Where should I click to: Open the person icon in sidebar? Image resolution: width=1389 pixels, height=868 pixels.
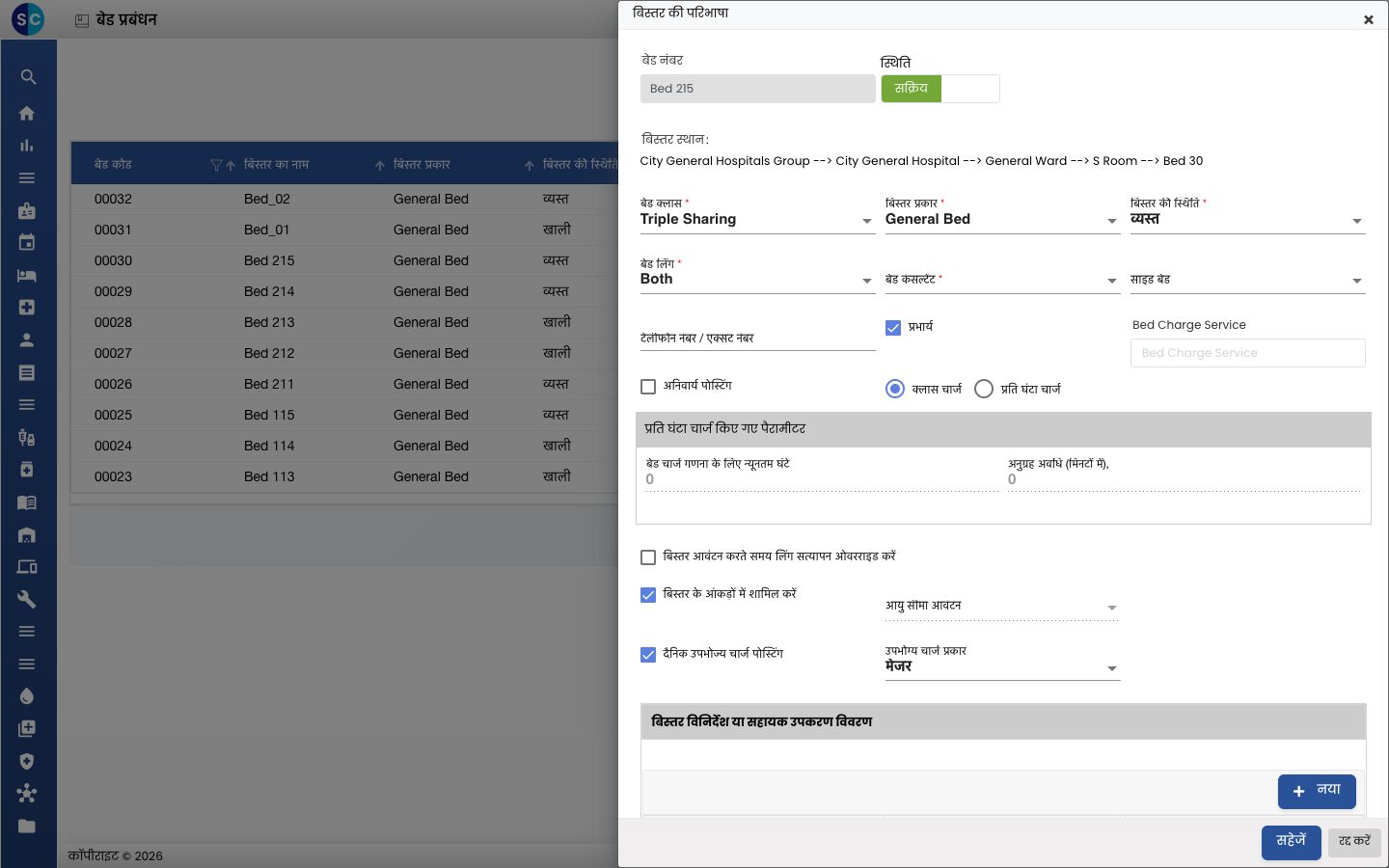(x=27, y=339)
